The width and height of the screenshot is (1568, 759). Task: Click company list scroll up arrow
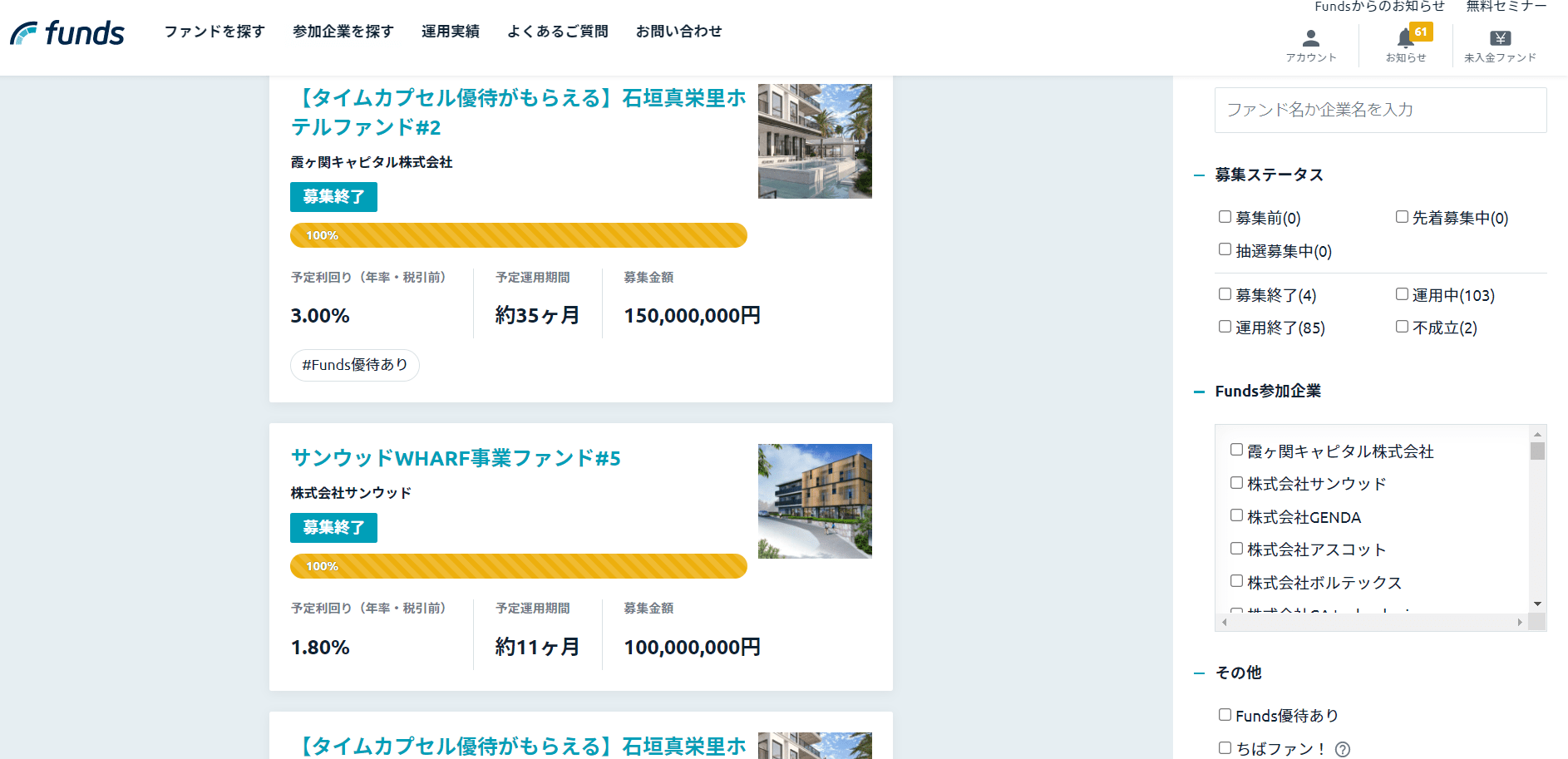[x=1537, y=434]
